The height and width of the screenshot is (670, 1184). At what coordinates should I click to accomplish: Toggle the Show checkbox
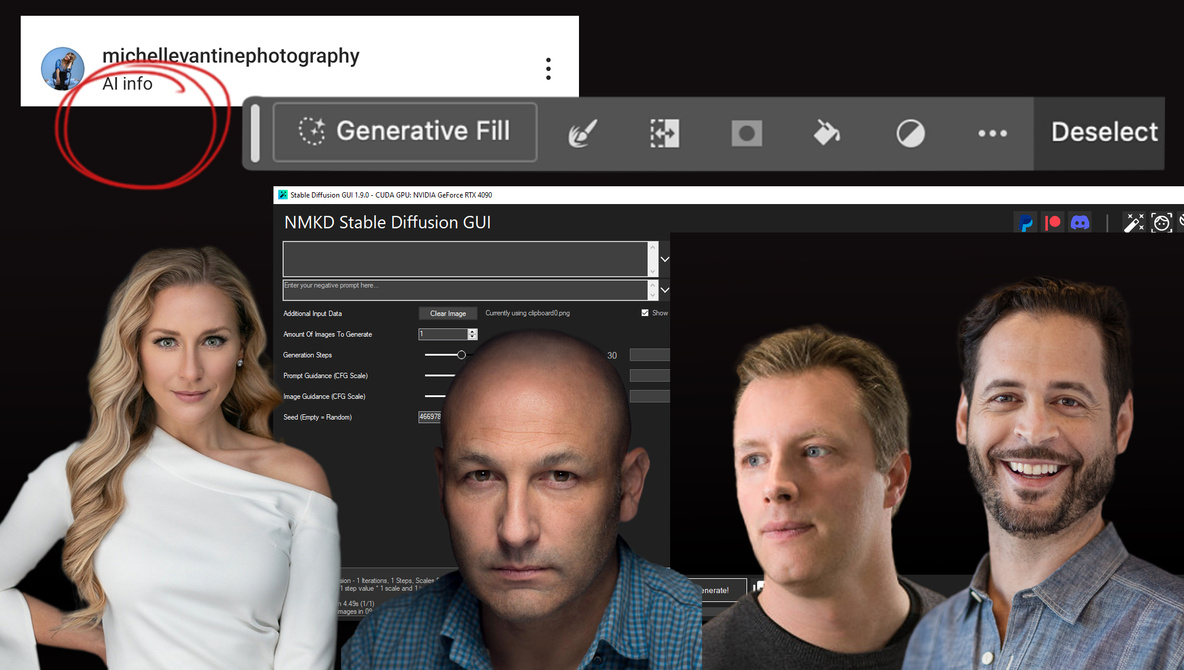click(x=645, y=313)
